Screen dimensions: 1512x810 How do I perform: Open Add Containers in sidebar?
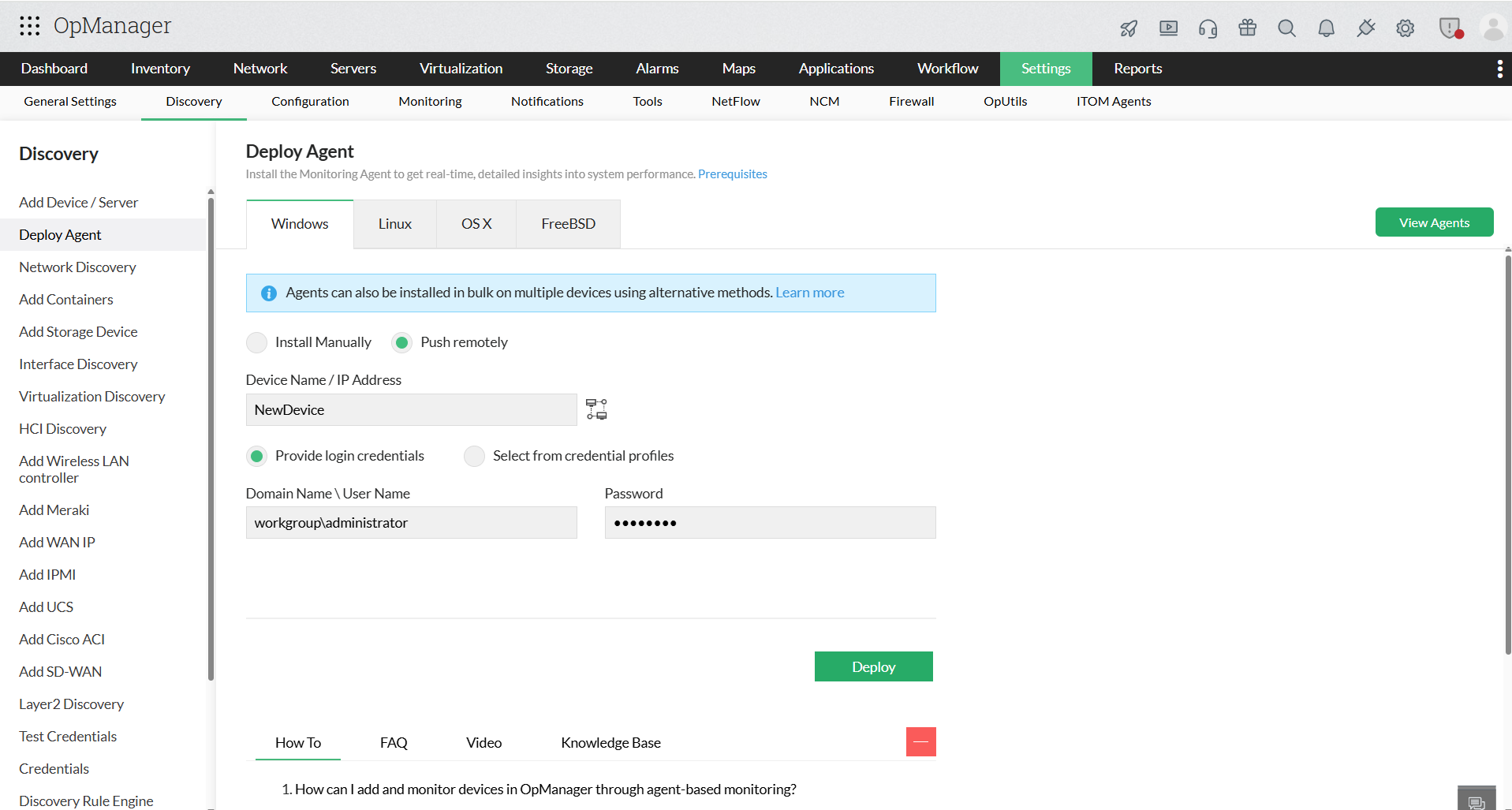[66, 300]
